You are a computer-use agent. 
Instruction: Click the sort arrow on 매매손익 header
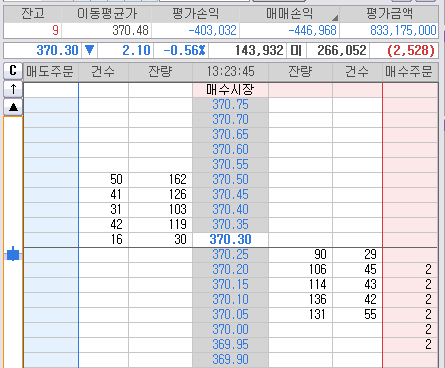pos(335,18)
